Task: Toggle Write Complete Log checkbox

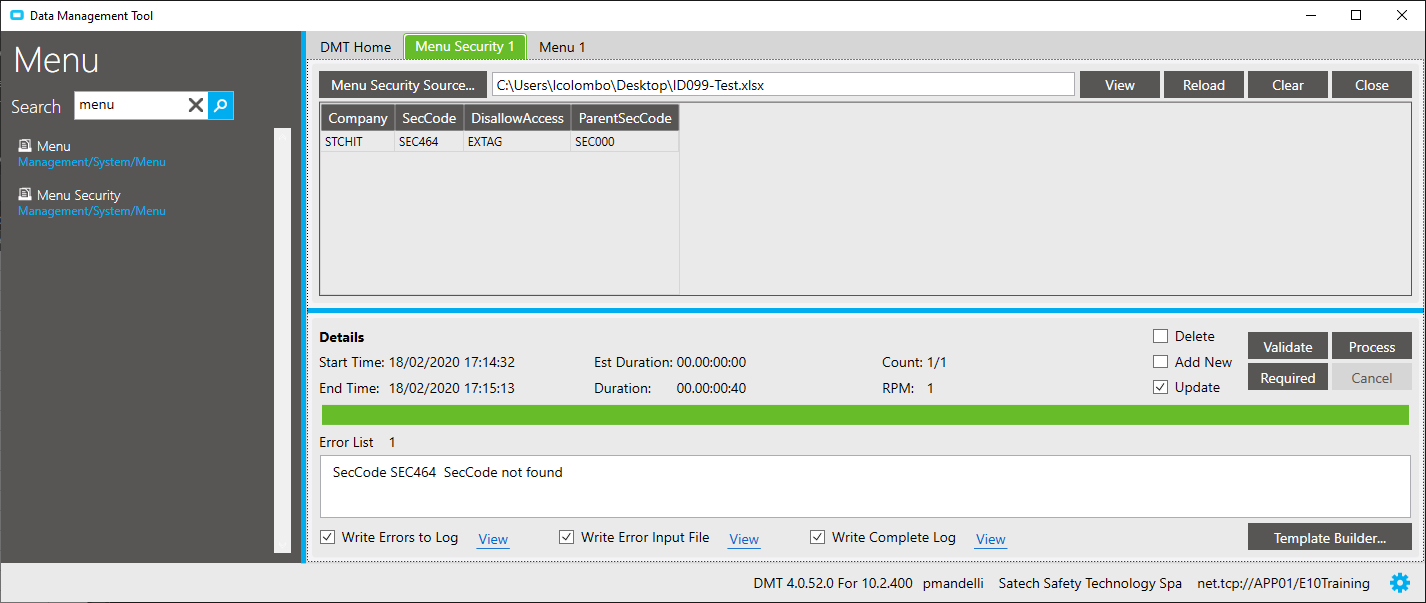Action: [817, 537]
